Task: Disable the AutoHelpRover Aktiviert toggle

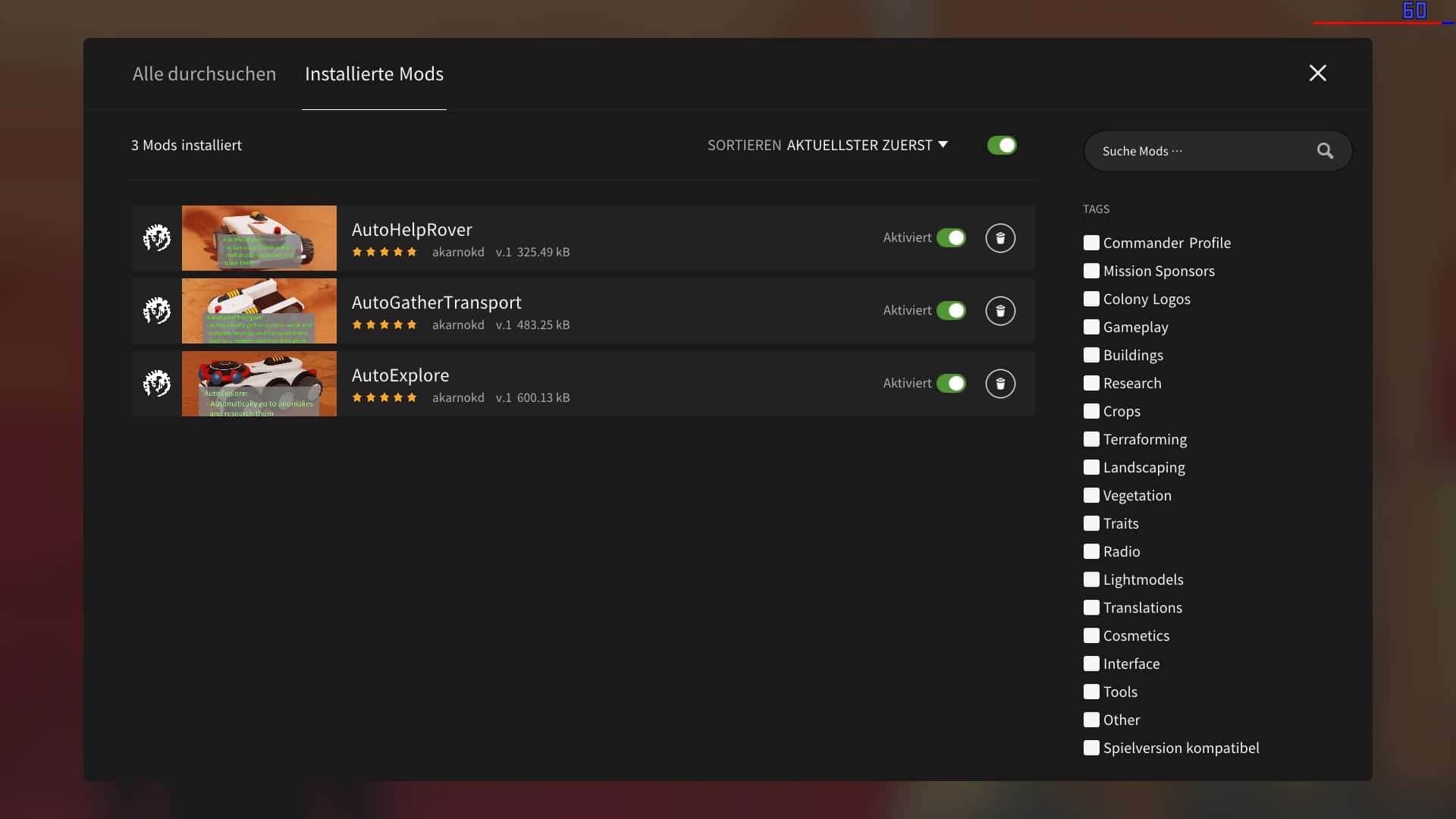Action: point(951,238)
